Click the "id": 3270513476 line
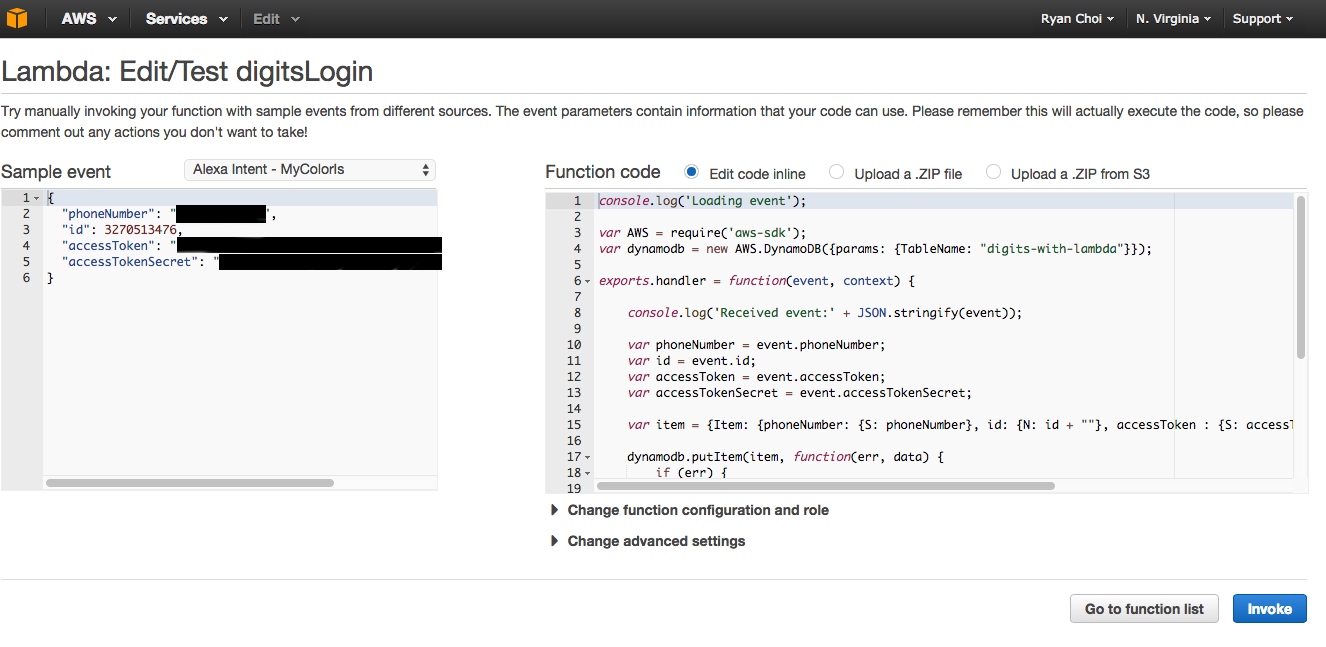Screen dimensions: 1326x647 coord(122,230)
